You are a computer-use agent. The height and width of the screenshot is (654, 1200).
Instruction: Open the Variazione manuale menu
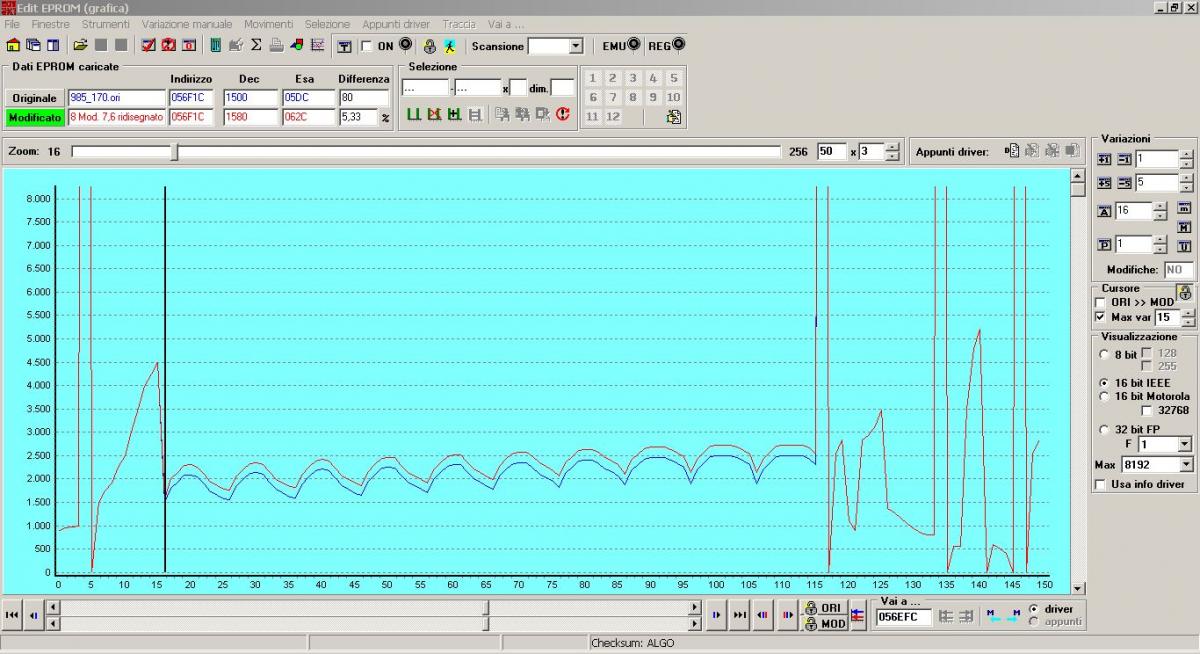(x=187, y=24)
